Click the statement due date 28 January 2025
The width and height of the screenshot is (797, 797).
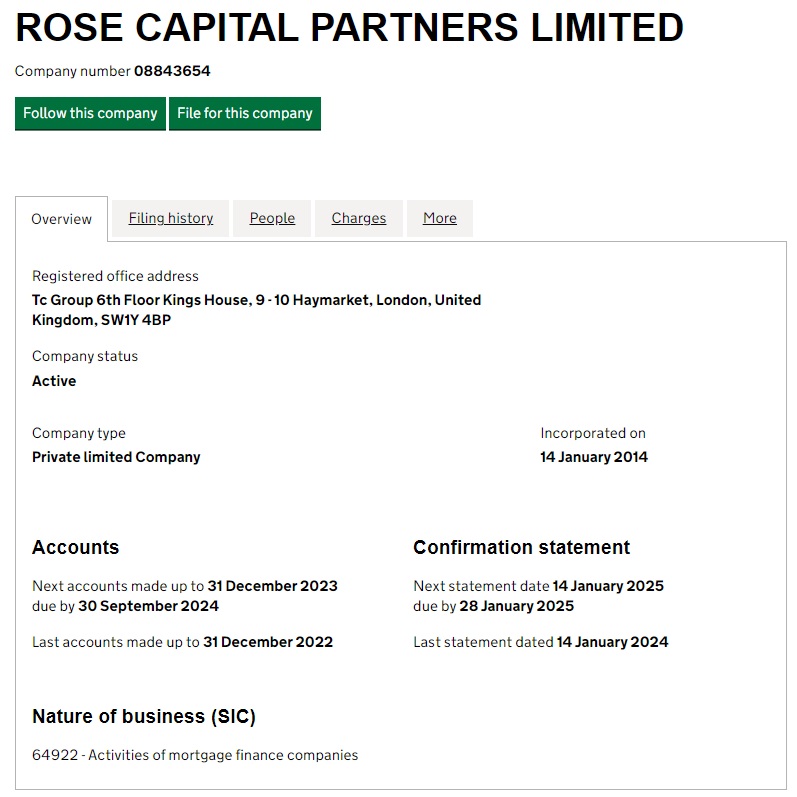click(x=516, y=606)
